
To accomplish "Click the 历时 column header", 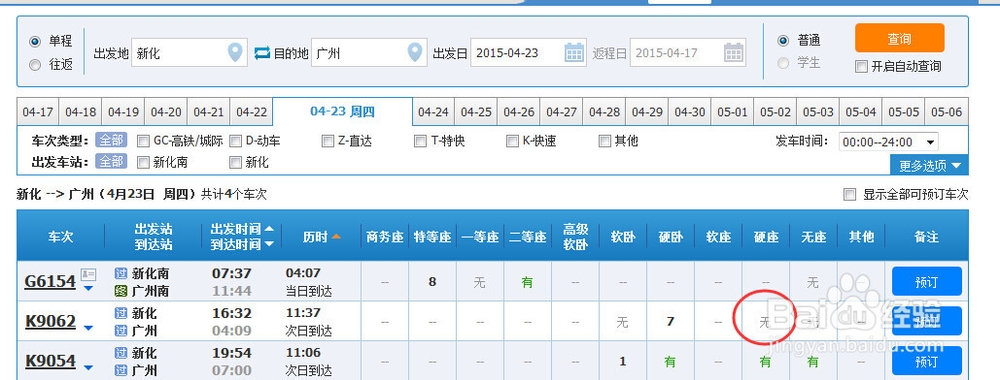I will tap(315, 237).
